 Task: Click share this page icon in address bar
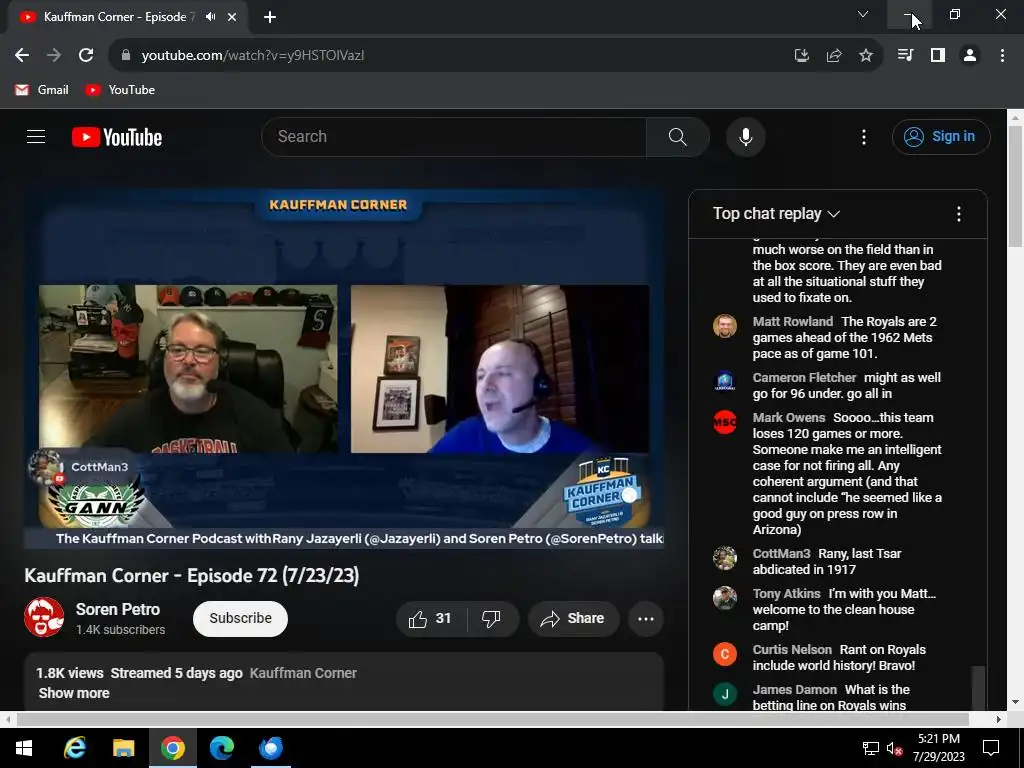click(x=834, y=56)
